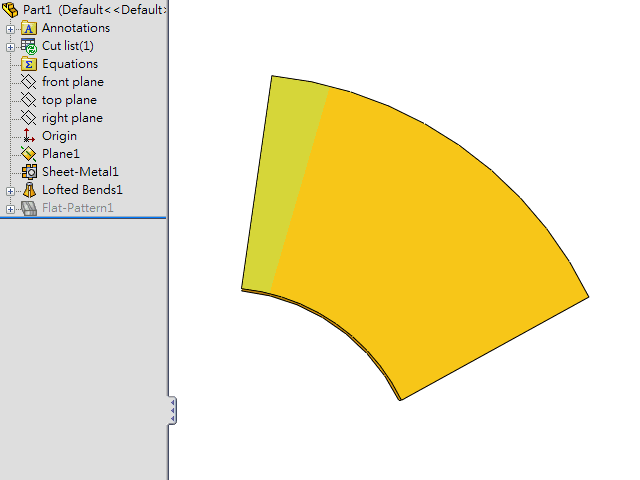This screenshot has height=480, width=640.
Task: Click the Flat-Pattern1 feature icon
Action: click(29, 208)
